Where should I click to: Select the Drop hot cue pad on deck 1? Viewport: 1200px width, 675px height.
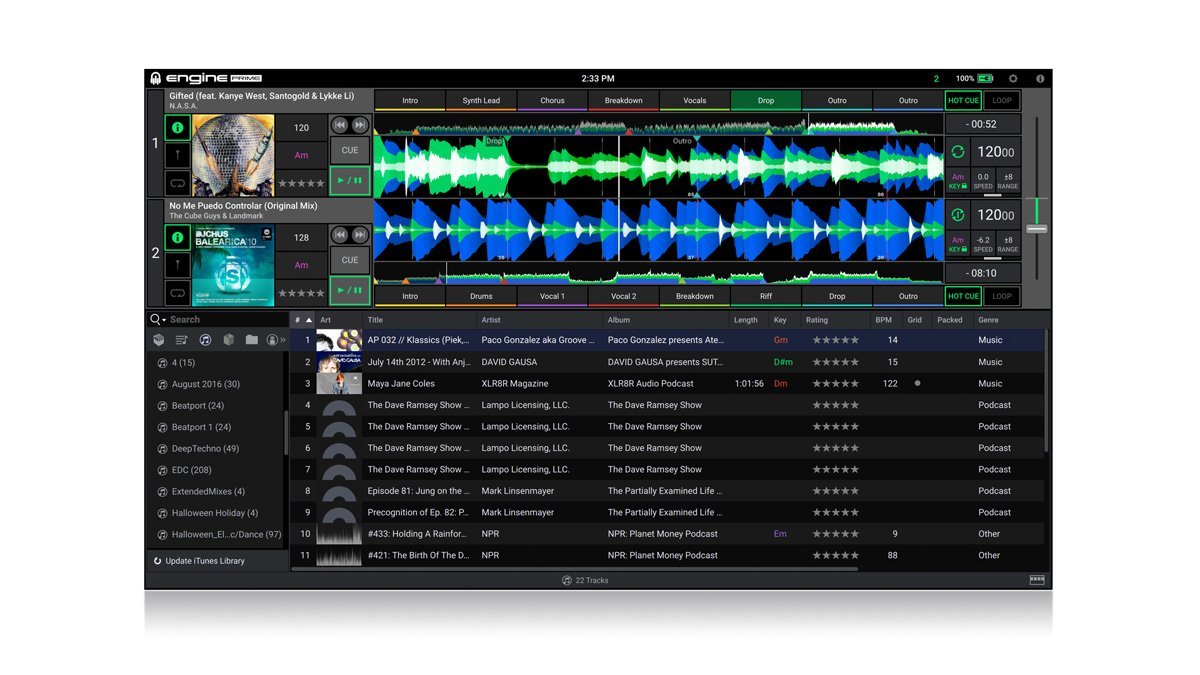tap(766, 100)
